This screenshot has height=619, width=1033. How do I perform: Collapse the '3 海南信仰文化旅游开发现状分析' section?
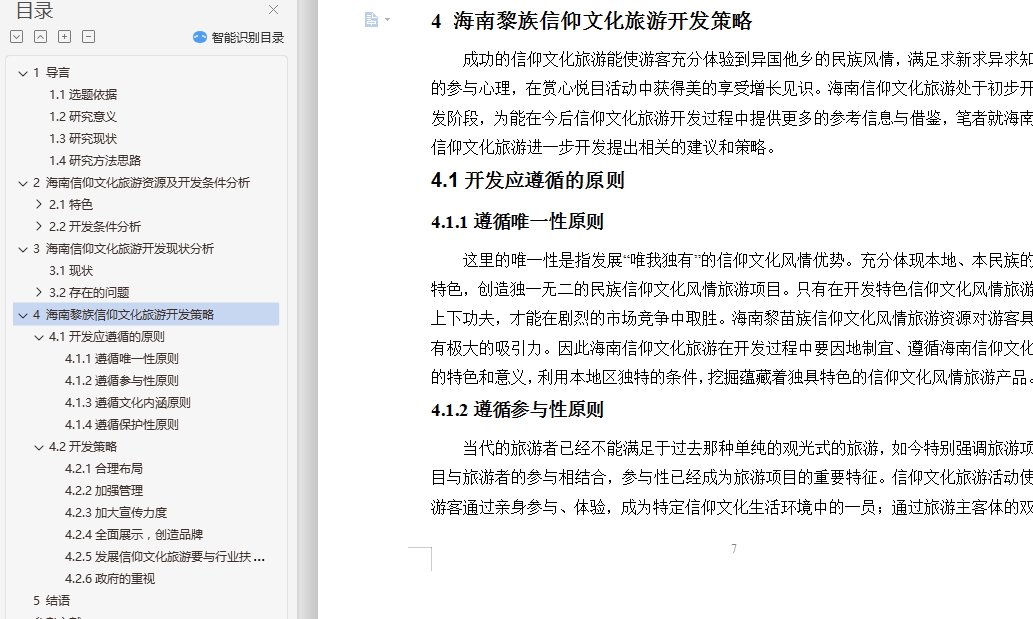tap(23, 249)
